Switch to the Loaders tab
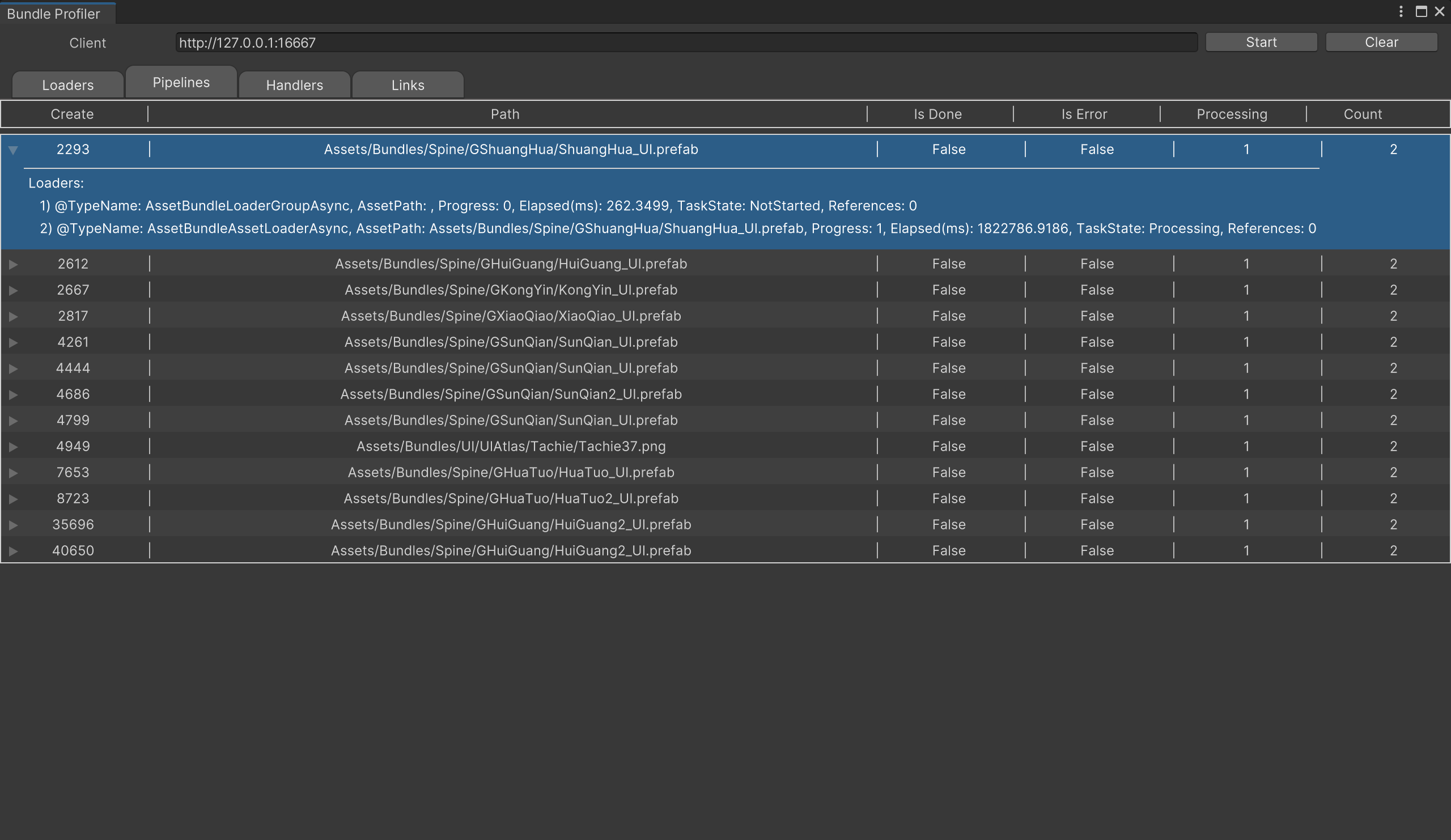The image size is (1451, 840). pyautogui.click(x=67, y=85)
